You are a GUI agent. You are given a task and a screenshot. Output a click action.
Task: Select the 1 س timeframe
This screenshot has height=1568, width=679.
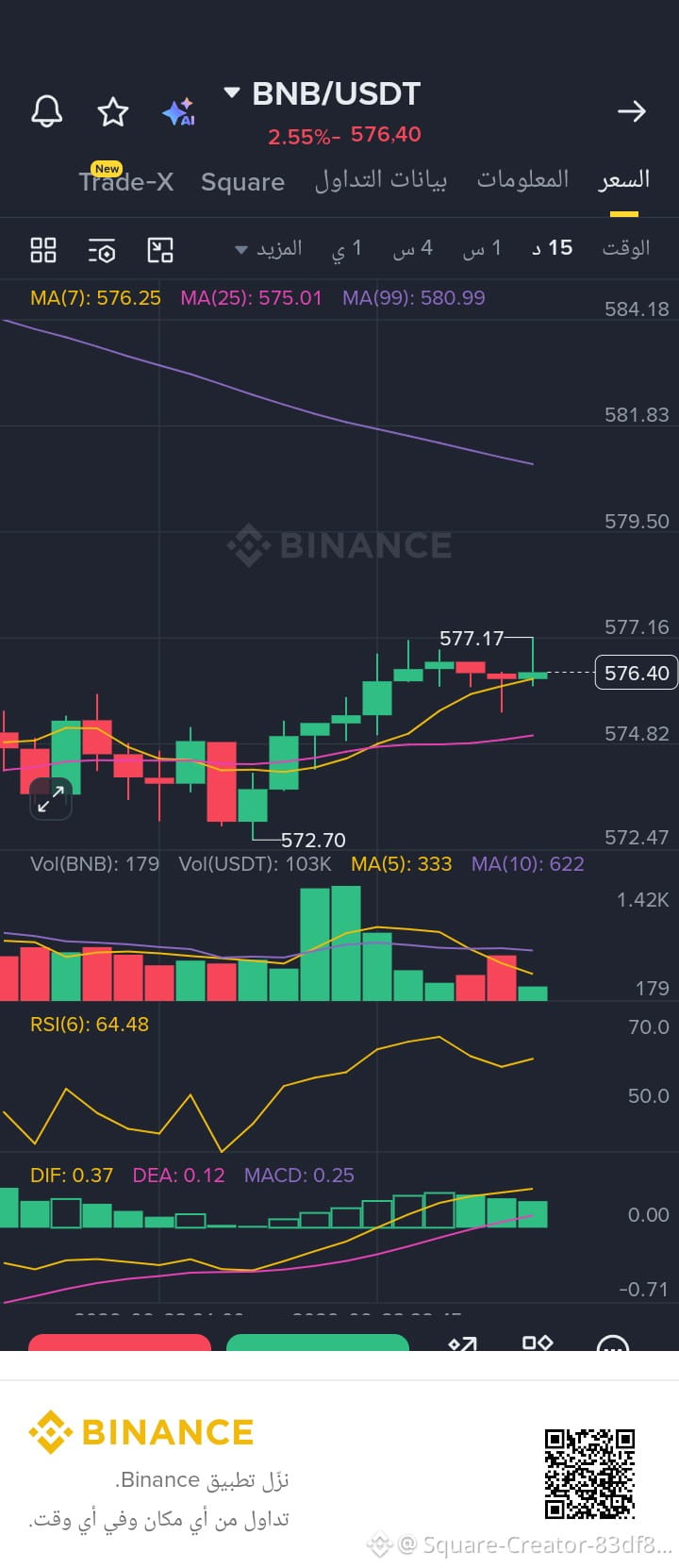[x=482, y=248]
